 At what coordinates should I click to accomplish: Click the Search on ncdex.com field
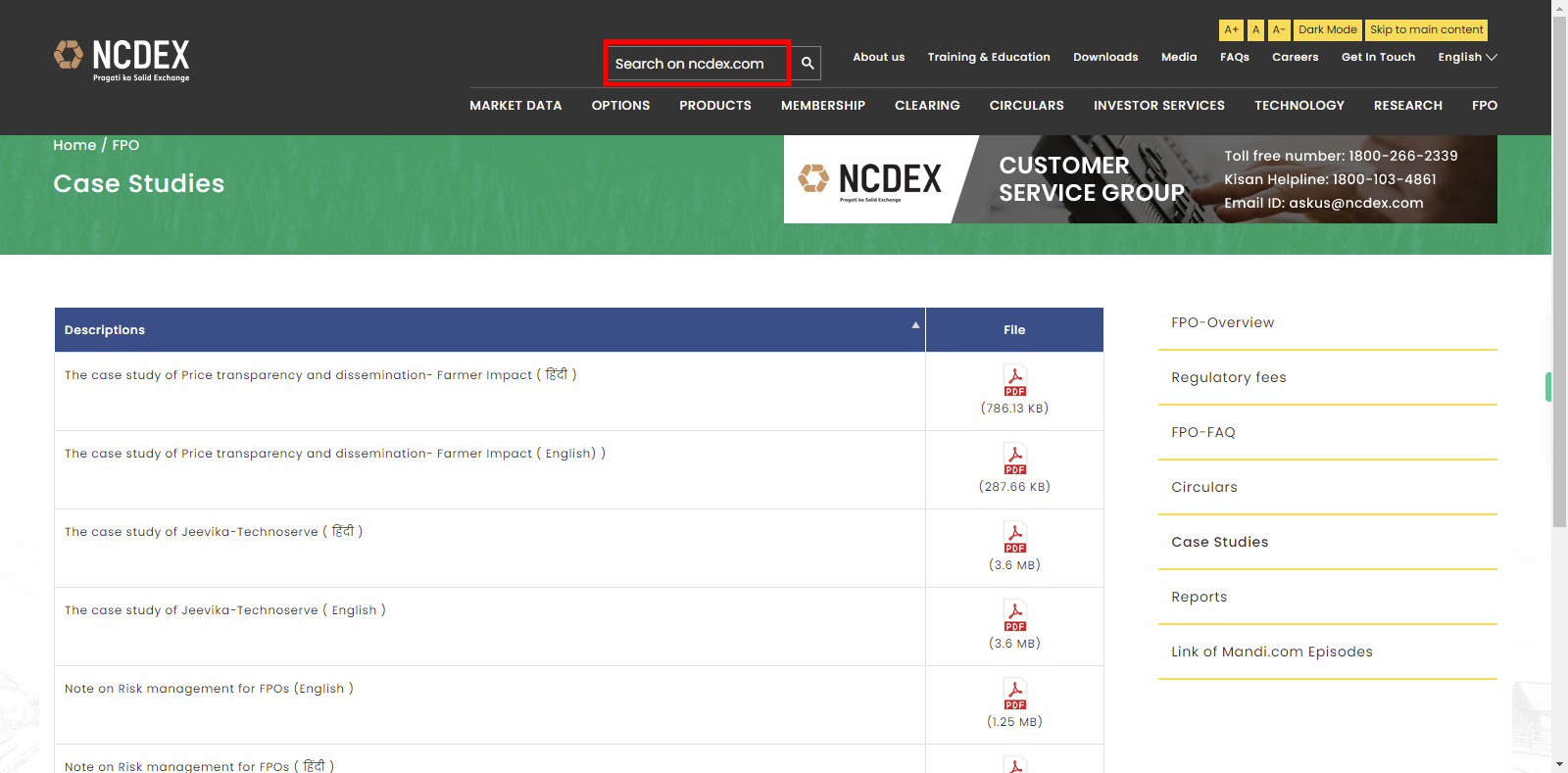tap(697, 64)
